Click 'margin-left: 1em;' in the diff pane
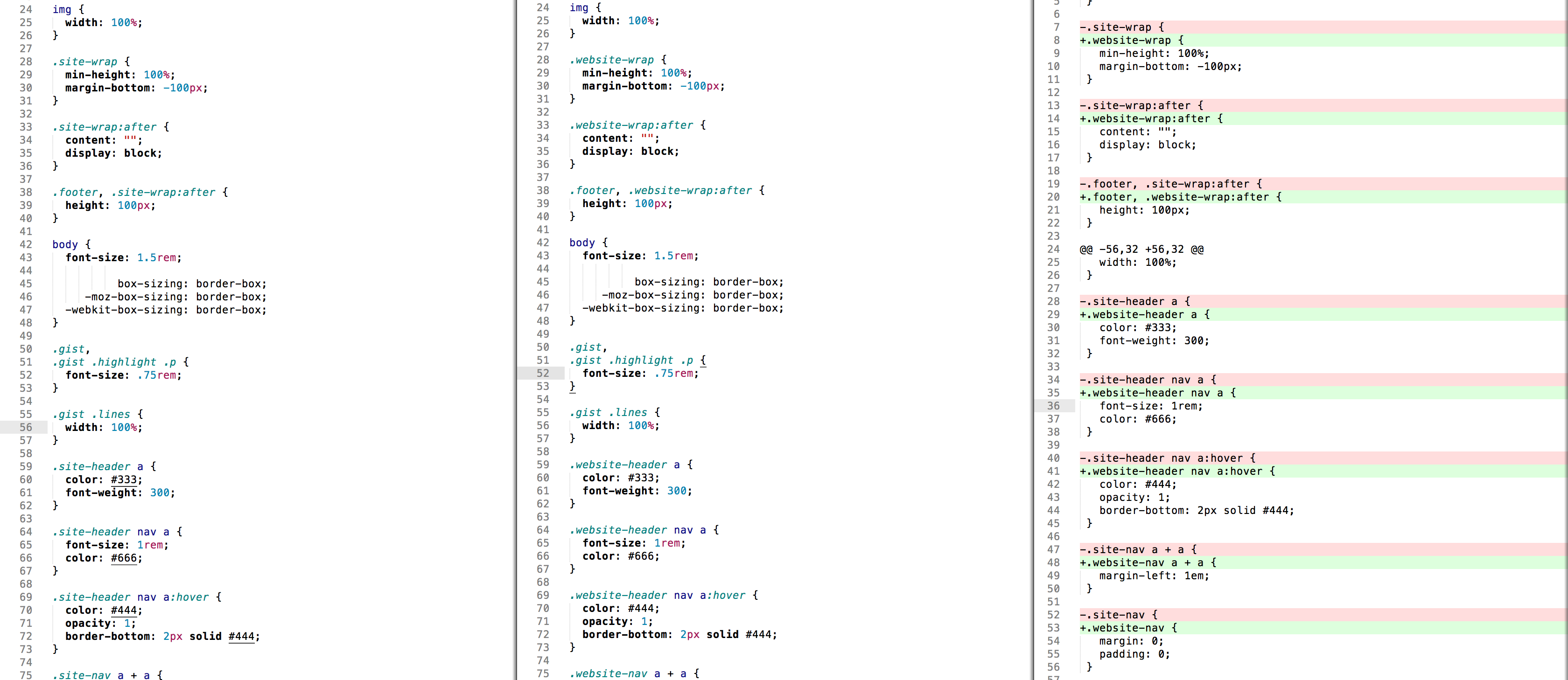 (x=1154, y=576)
